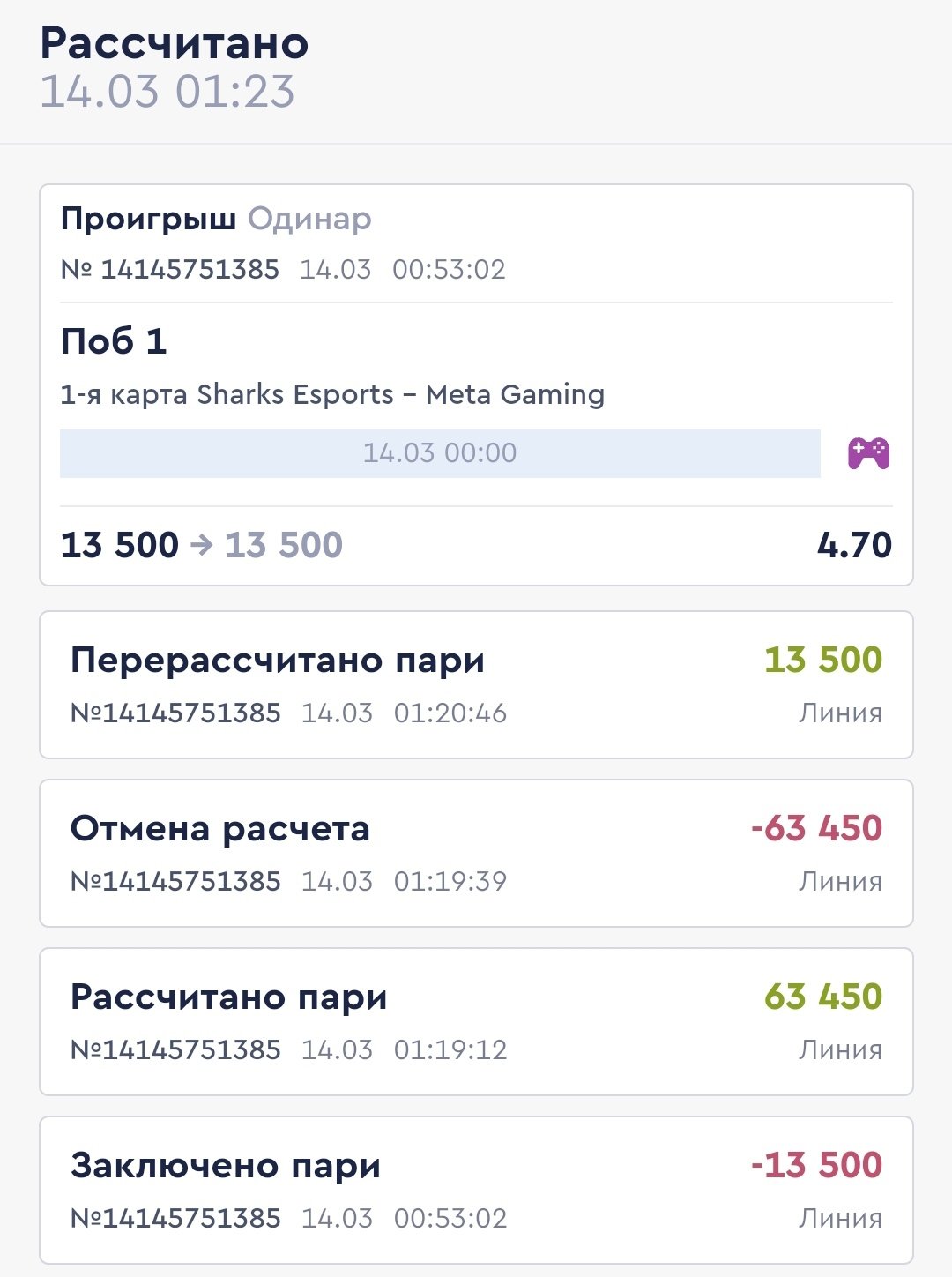Click the green 63 450 amount

823,997
